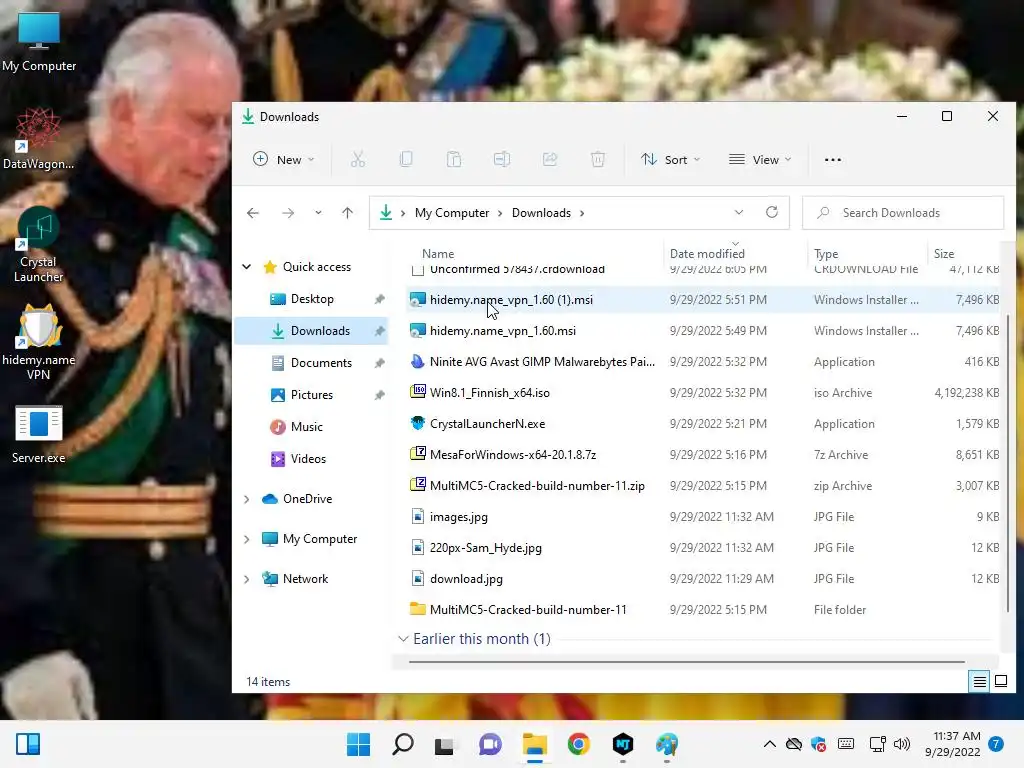Open Google Chrome from taskbar
Screen dimensions: 1024x768
click(579, 744)
